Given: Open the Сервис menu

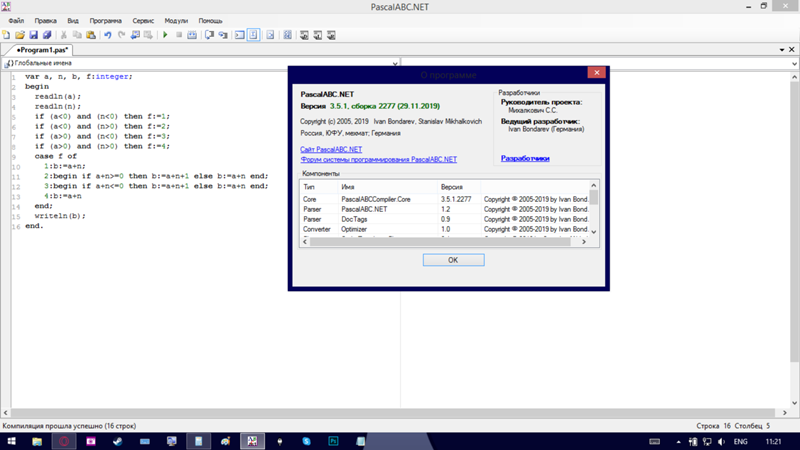Looking at the screenshot, I should pos(143,21).
